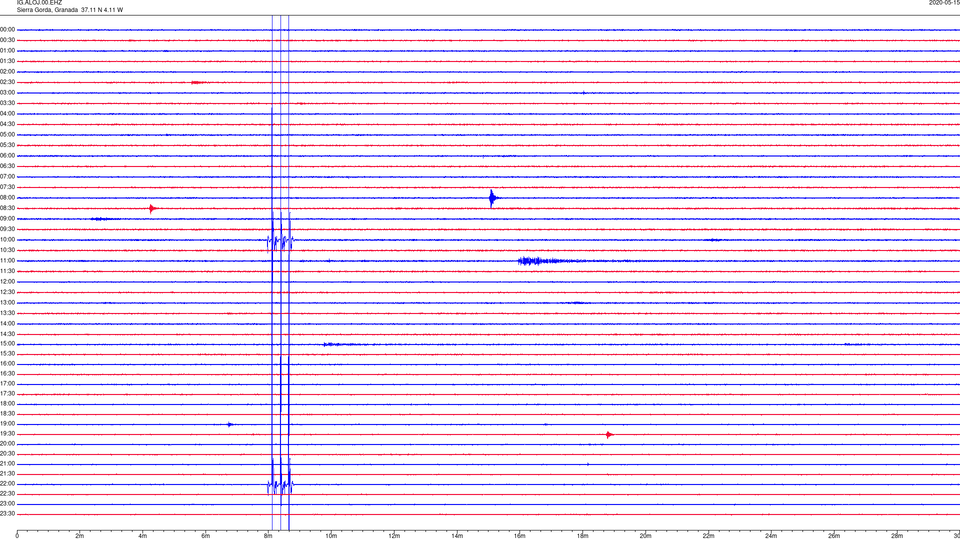This screenshot has height=540, width=960.
Task: Click the 16m tick label on time axis
Action: 520,536
